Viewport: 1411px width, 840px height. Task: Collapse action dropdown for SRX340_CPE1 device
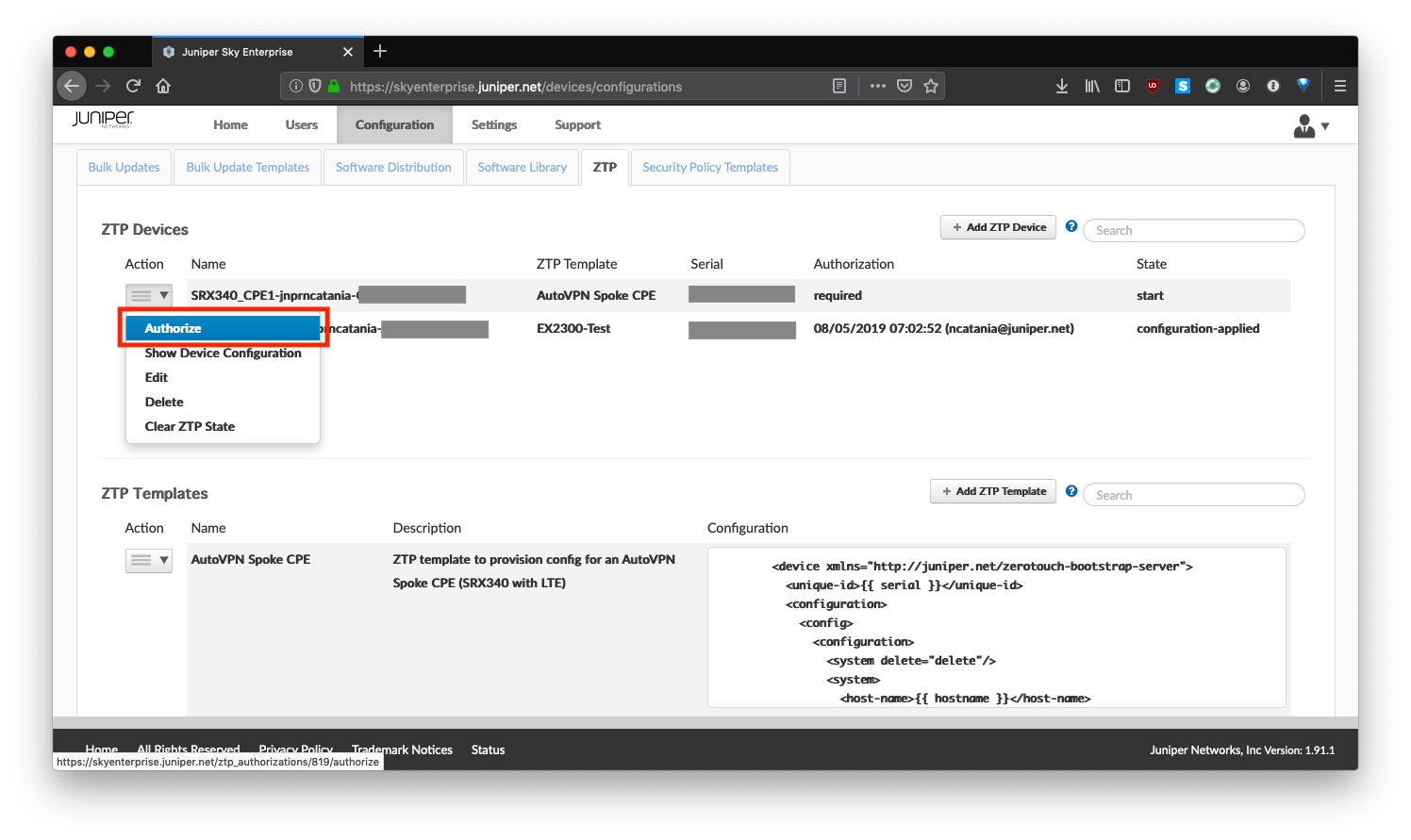click(149, 296)
